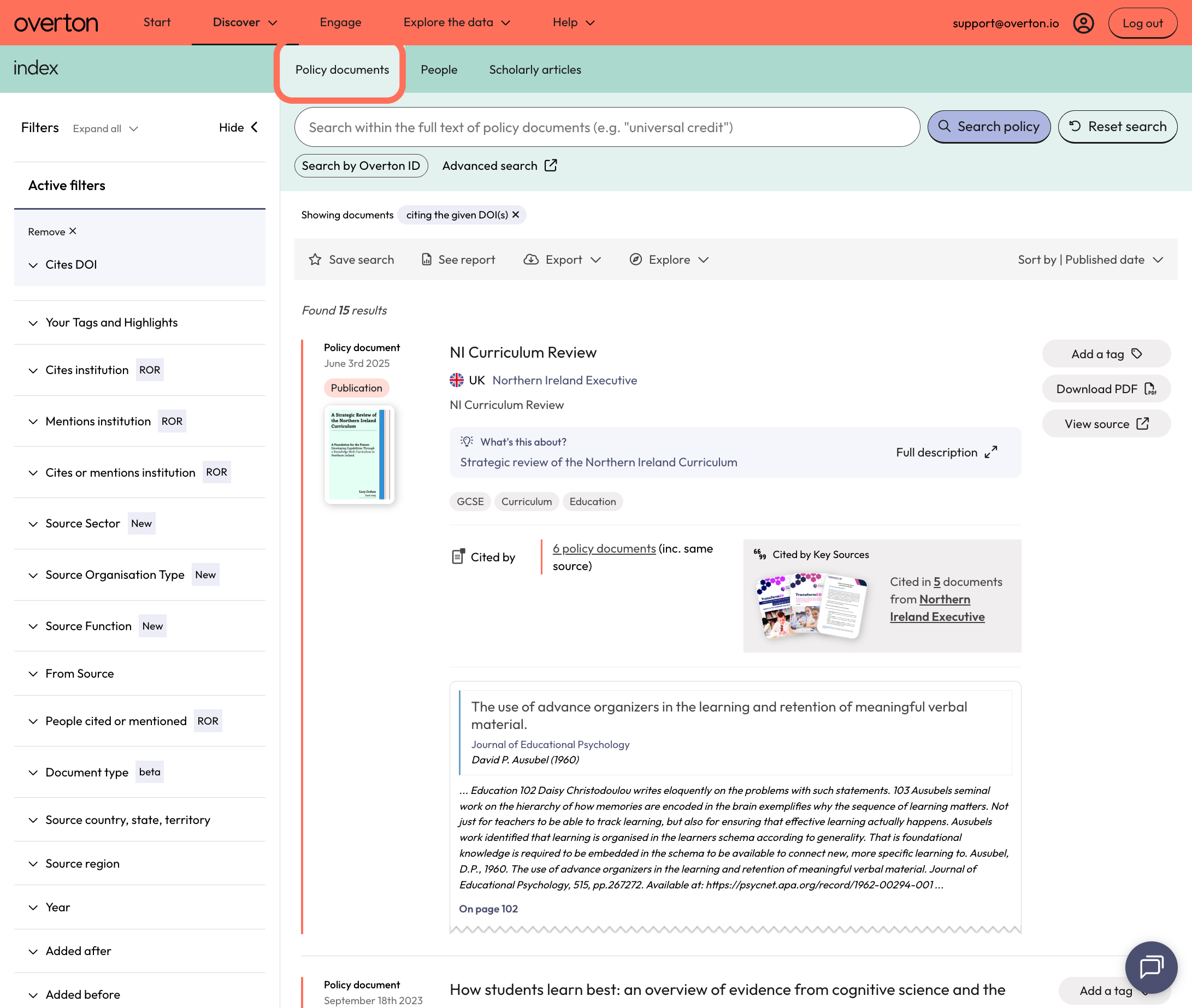Viewport: 1192px width, 1008px height.
Task: Click Remove X in Active filters
Action: tap(52, 232)
